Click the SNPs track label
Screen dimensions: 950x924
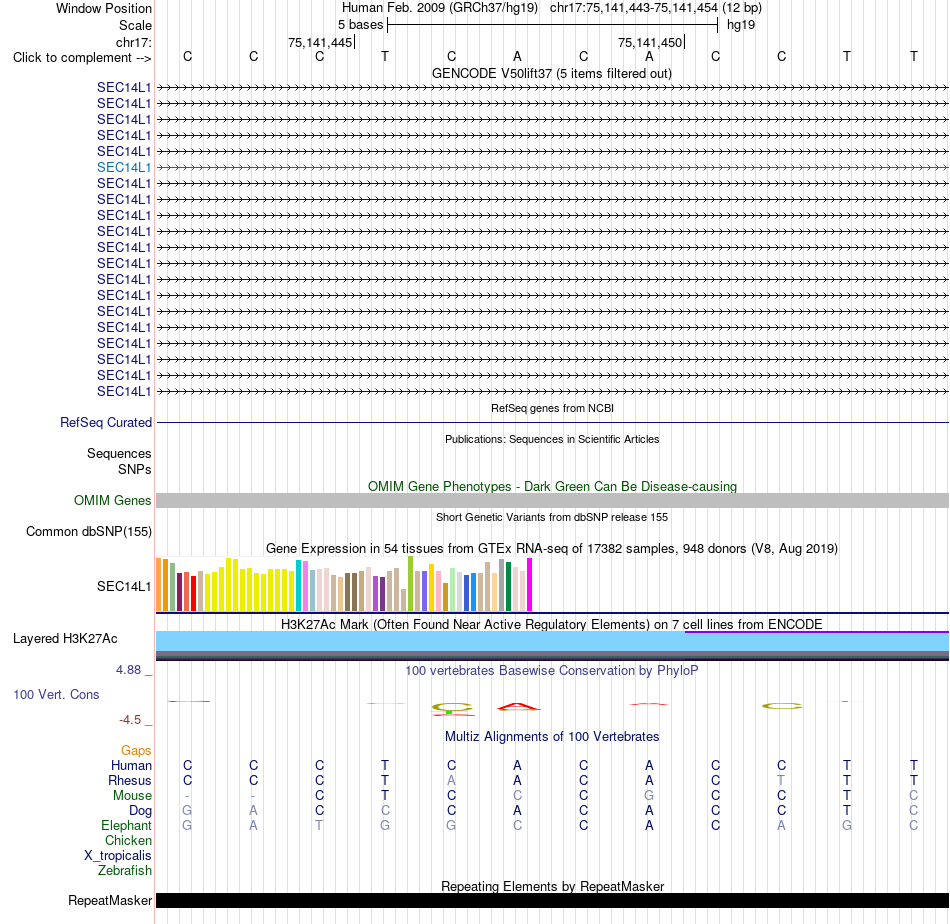pyautogui.click(x=135, y=470)
